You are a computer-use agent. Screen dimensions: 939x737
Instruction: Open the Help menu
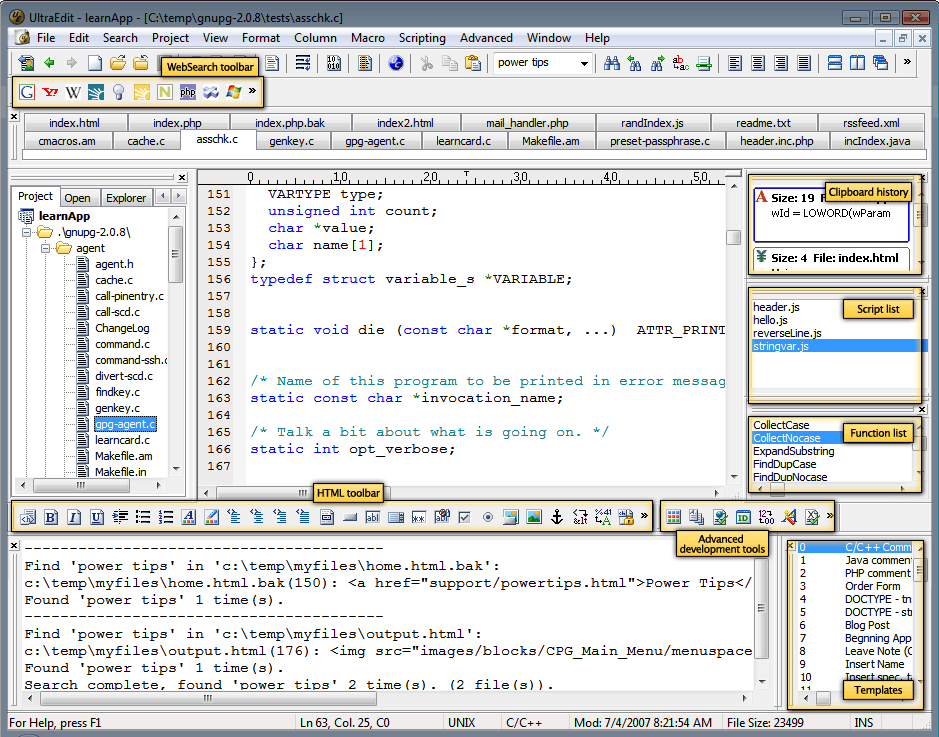click(x=597, y=38)
